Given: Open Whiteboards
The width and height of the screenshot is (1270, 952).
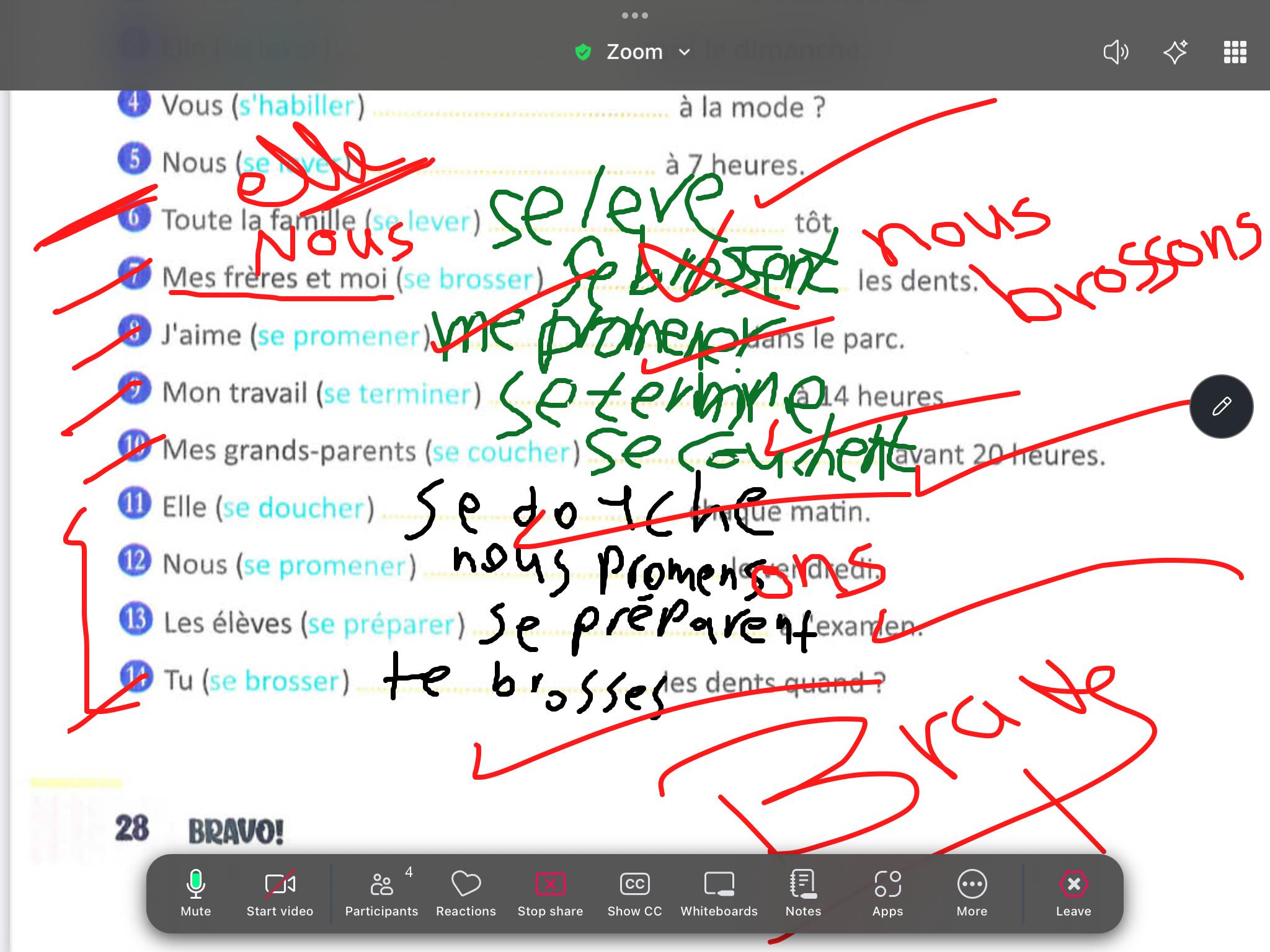Looking at the screenshot, I should pyautogui.click(x=719, y=892).
